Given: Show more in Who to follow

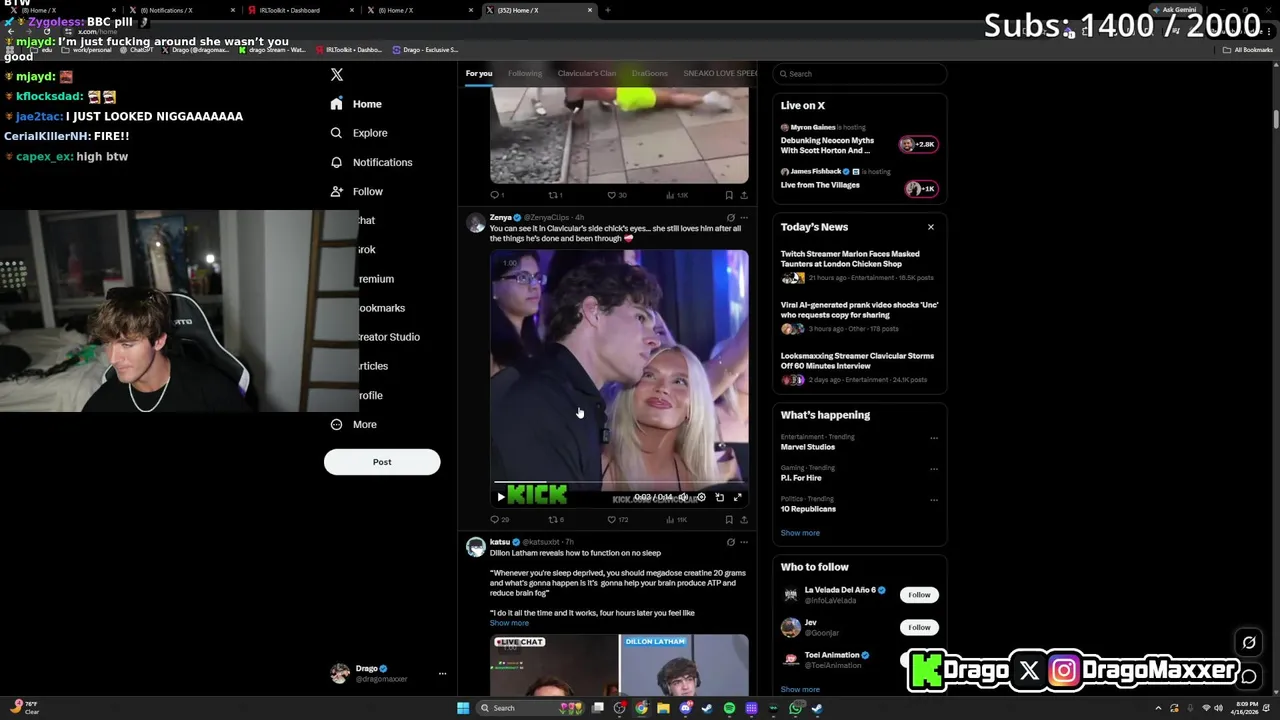Looking at the screenshot, I should [800, 689].
